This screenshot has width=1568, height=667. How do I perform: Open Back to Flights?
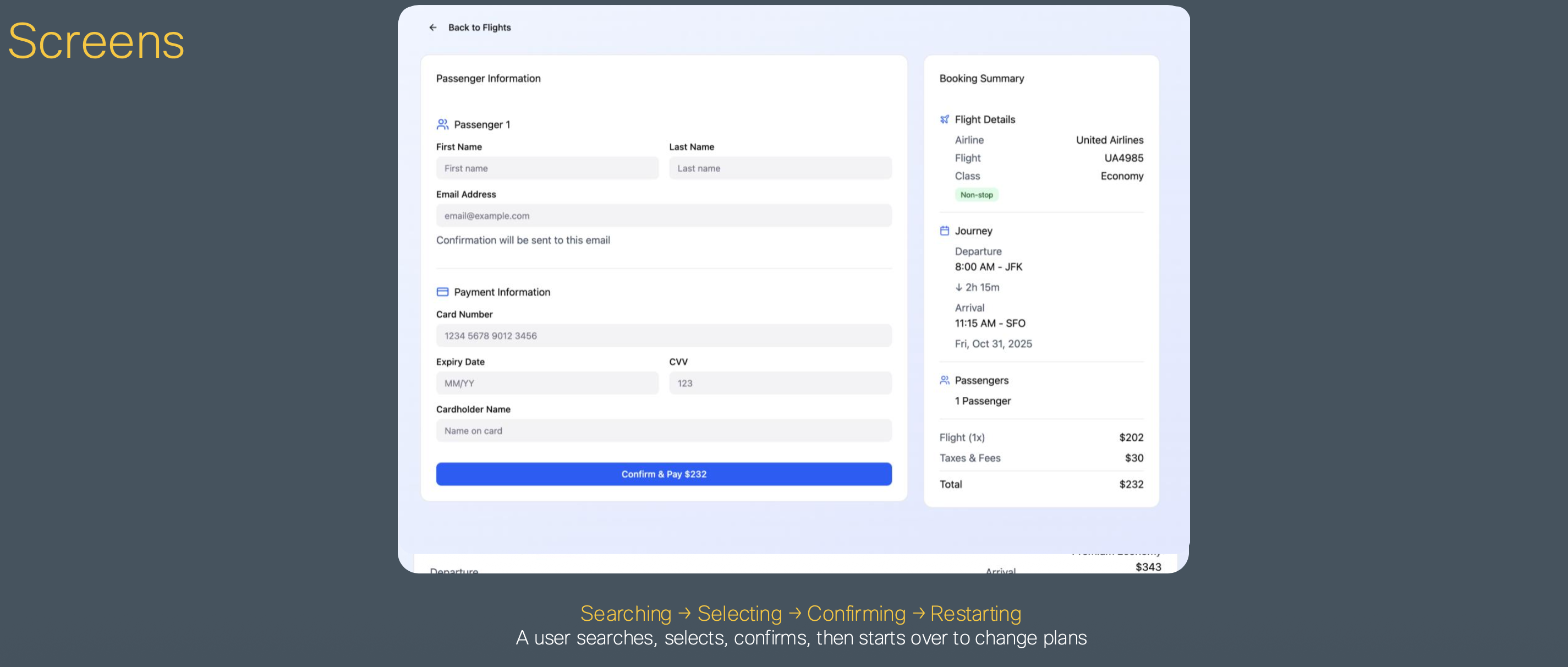pyautogui.click(x=480, y=28)
